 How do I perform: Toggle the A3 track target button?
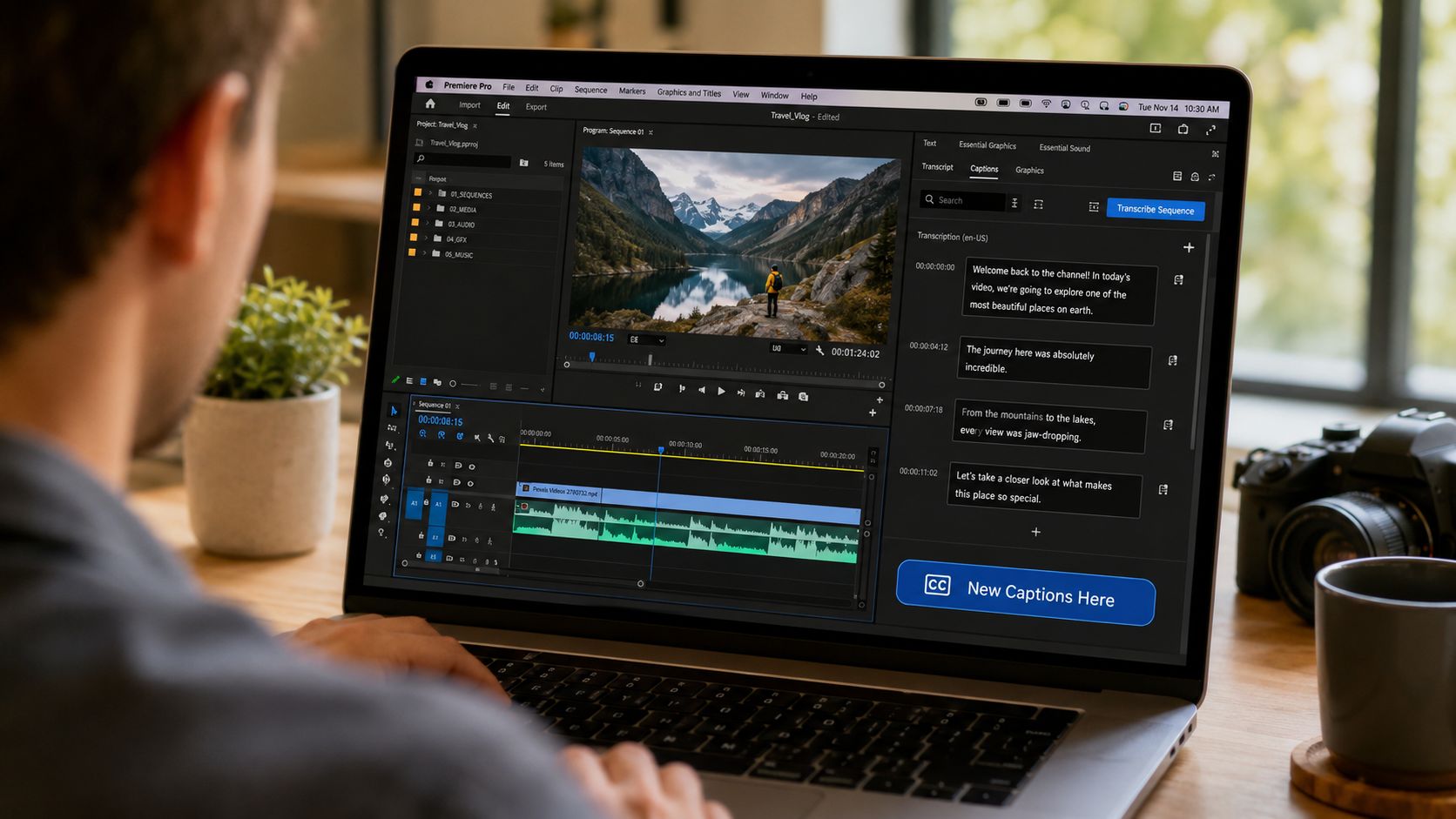coord(433,556)
